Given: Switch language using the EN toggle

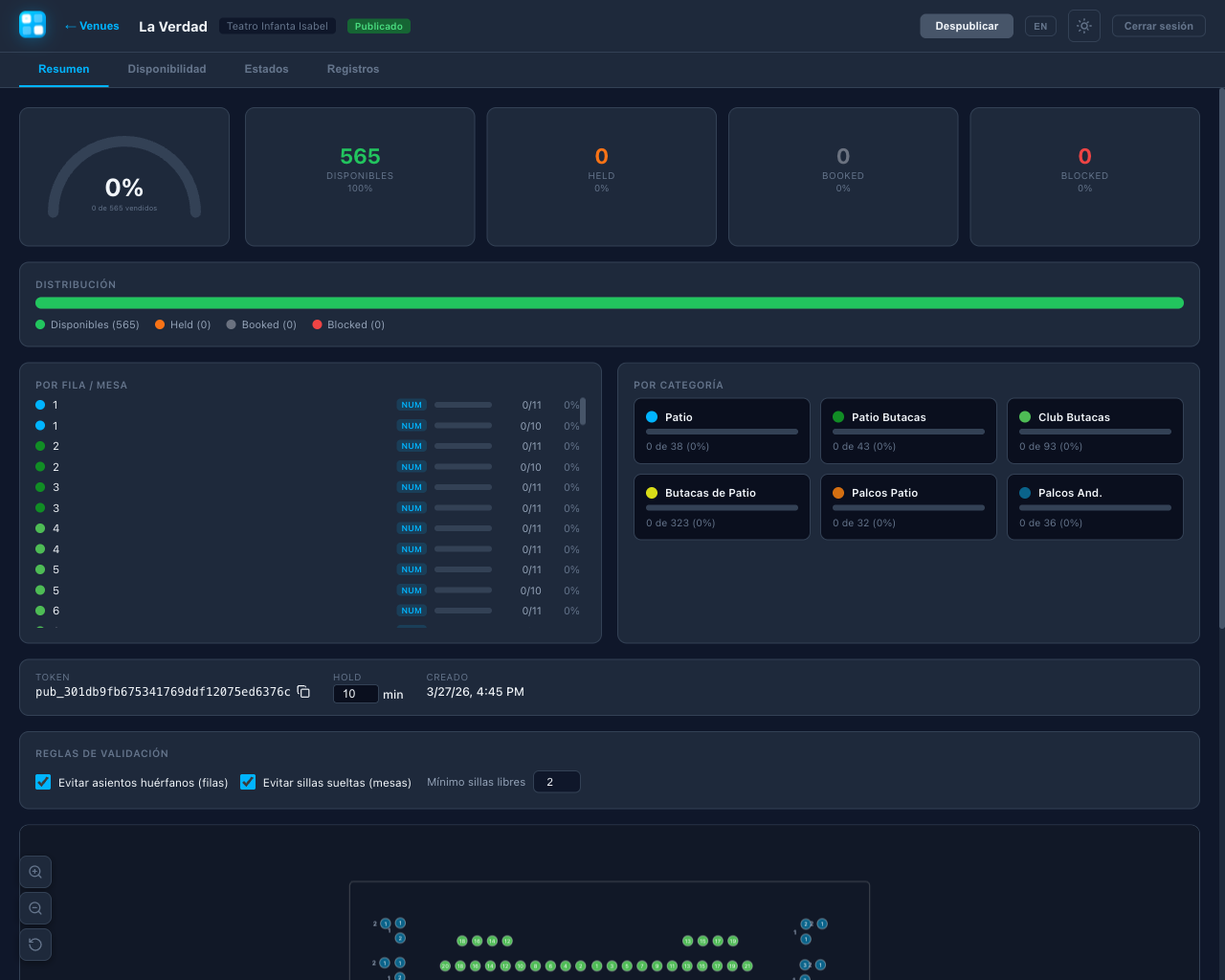Looking at the screenshot, I should click(x=1040, y=26).
